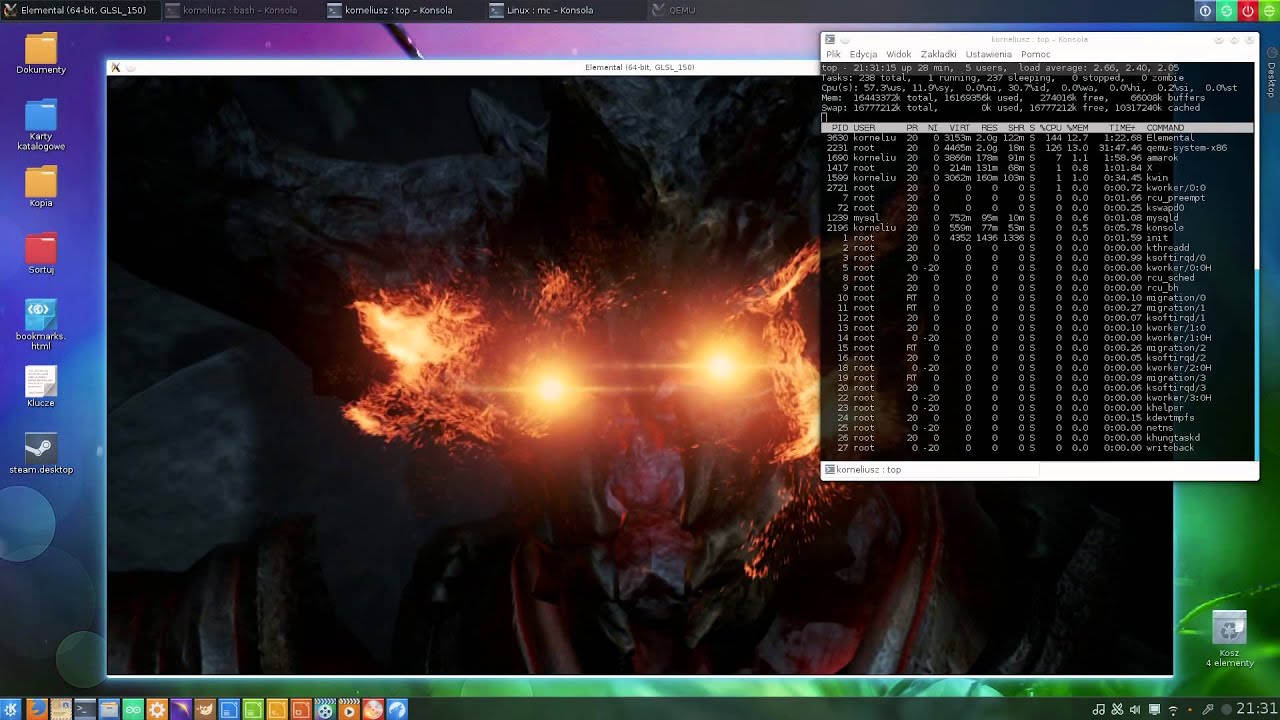Launch the terminal from the bottom panel
The width and height of the screenshot is (1280, 720).
pyautogui.click(x=85, y=710)
